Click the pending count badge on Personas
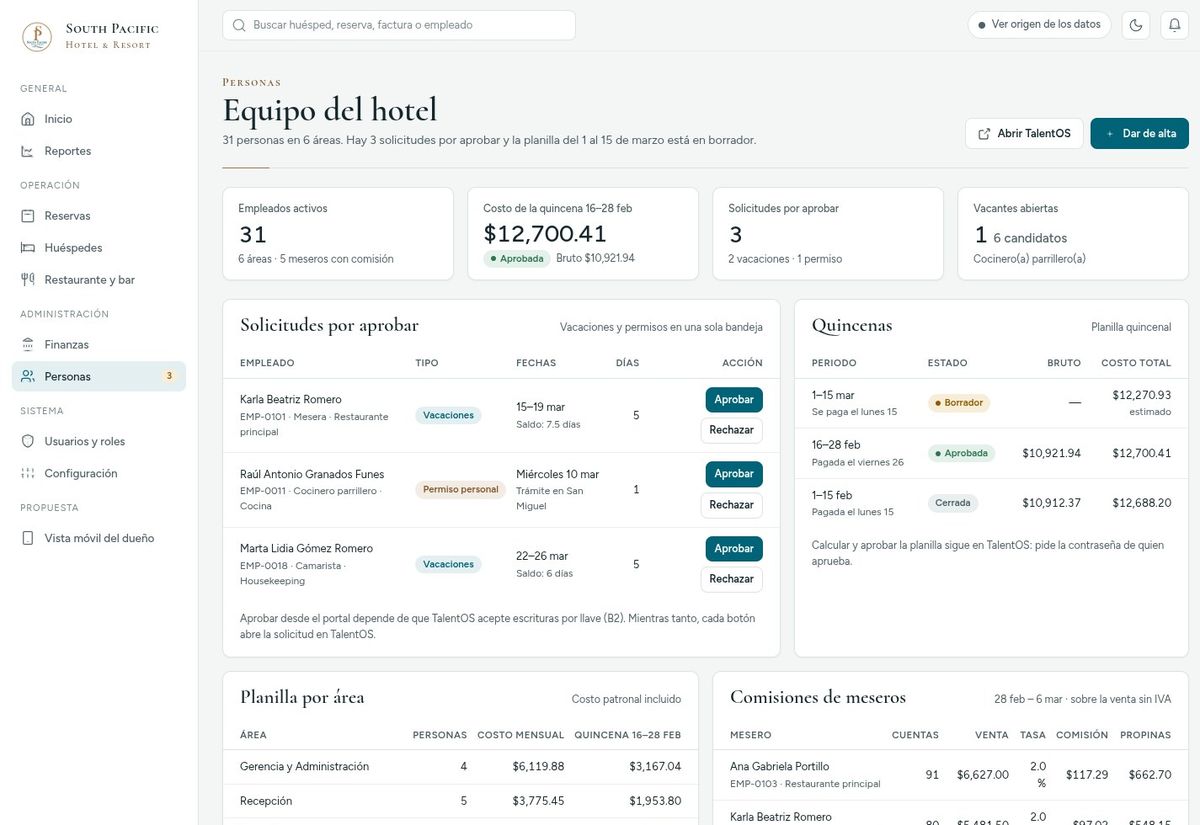Image resolution: width=1200 pixels, height=825 pixels. click(x=169, y=377)
